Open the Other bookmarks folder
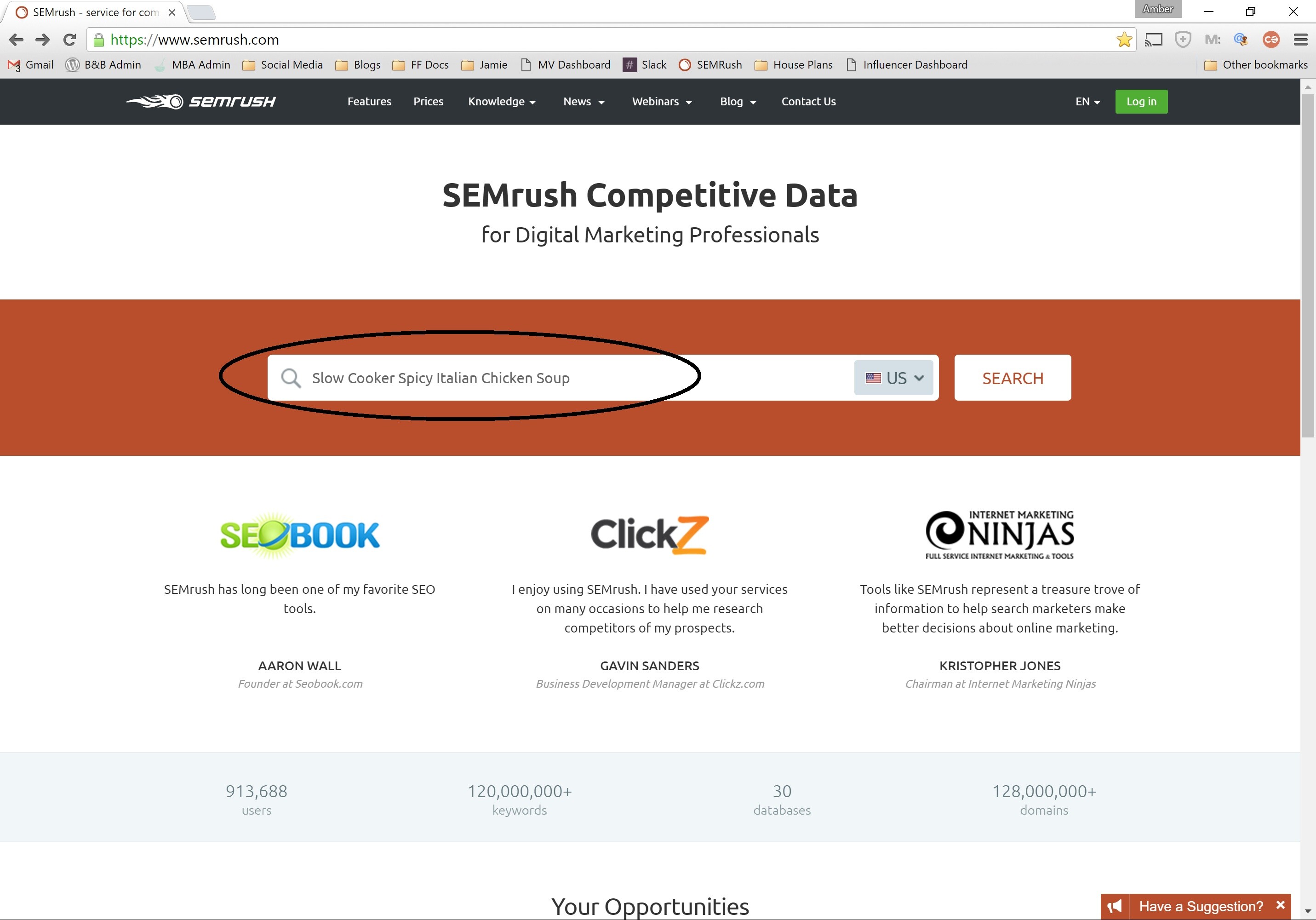This screenshot has height=920, width=1316. pos(1256,65)
